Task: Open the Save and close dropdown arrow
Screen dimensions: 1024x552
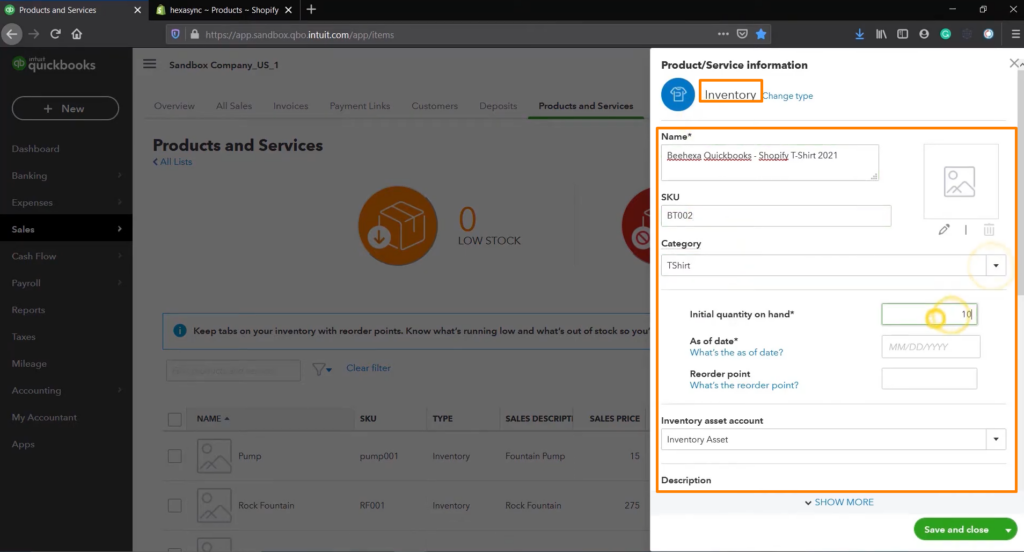Action: click(x=1008, y=530)
